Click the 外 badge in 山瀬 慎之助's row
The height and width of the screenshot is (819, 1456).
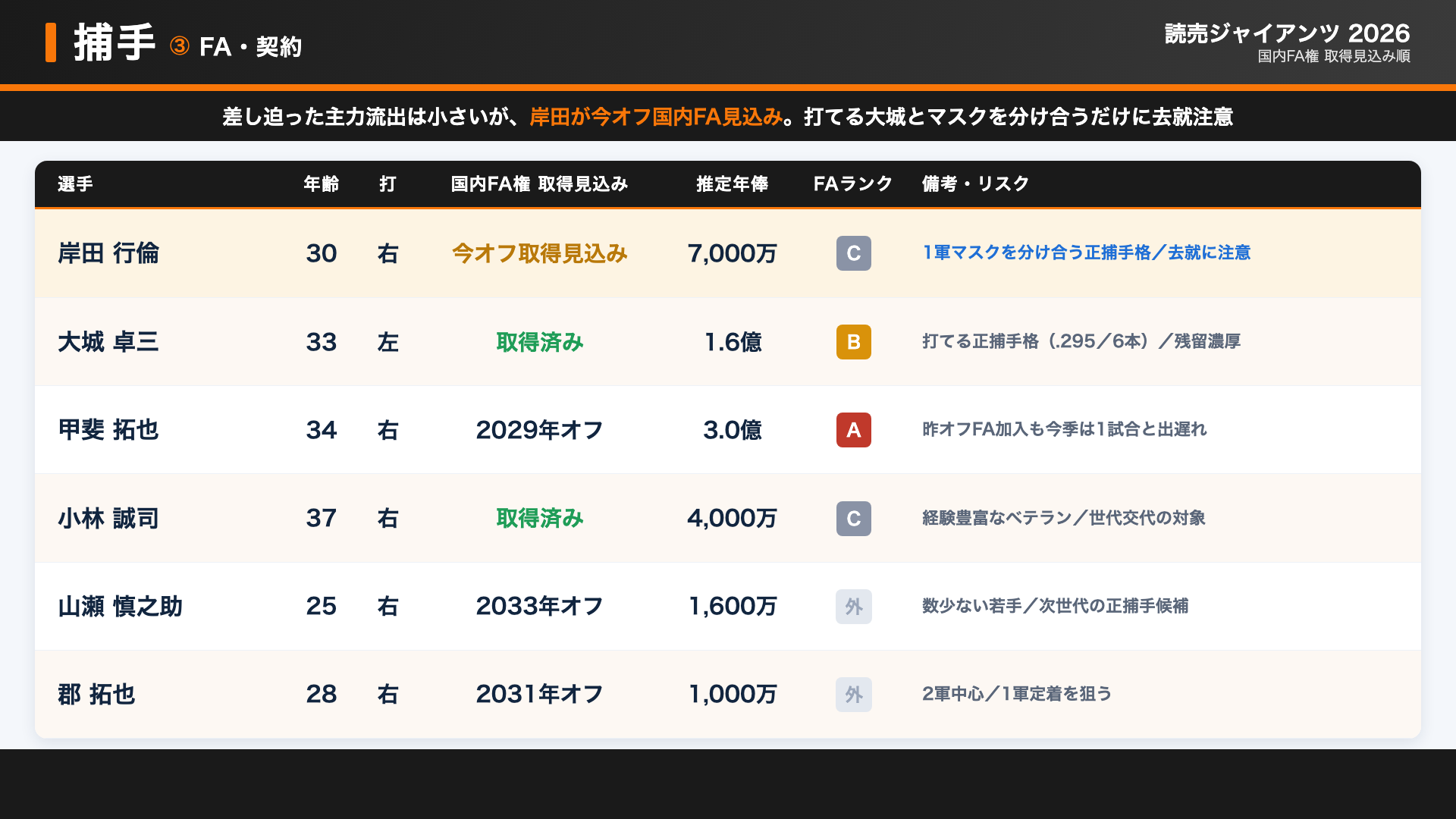[853, 607]
